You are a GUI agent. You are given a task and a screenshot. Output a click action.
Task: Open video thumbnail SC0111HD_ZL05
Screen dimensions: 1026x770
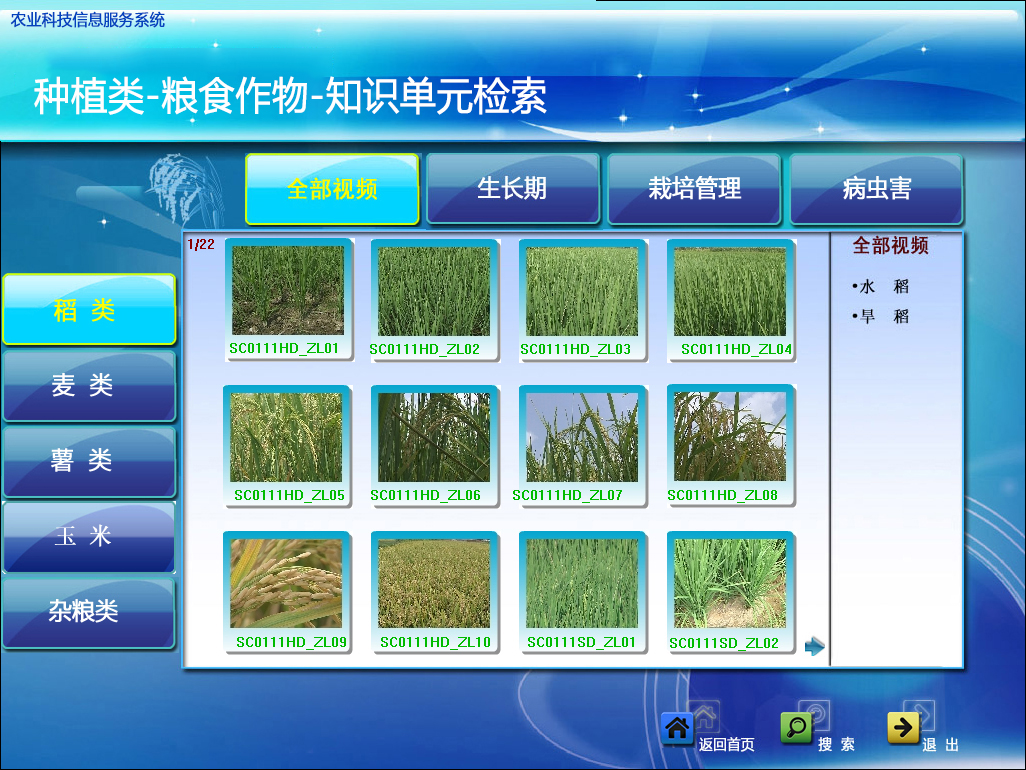click(287, 446)
